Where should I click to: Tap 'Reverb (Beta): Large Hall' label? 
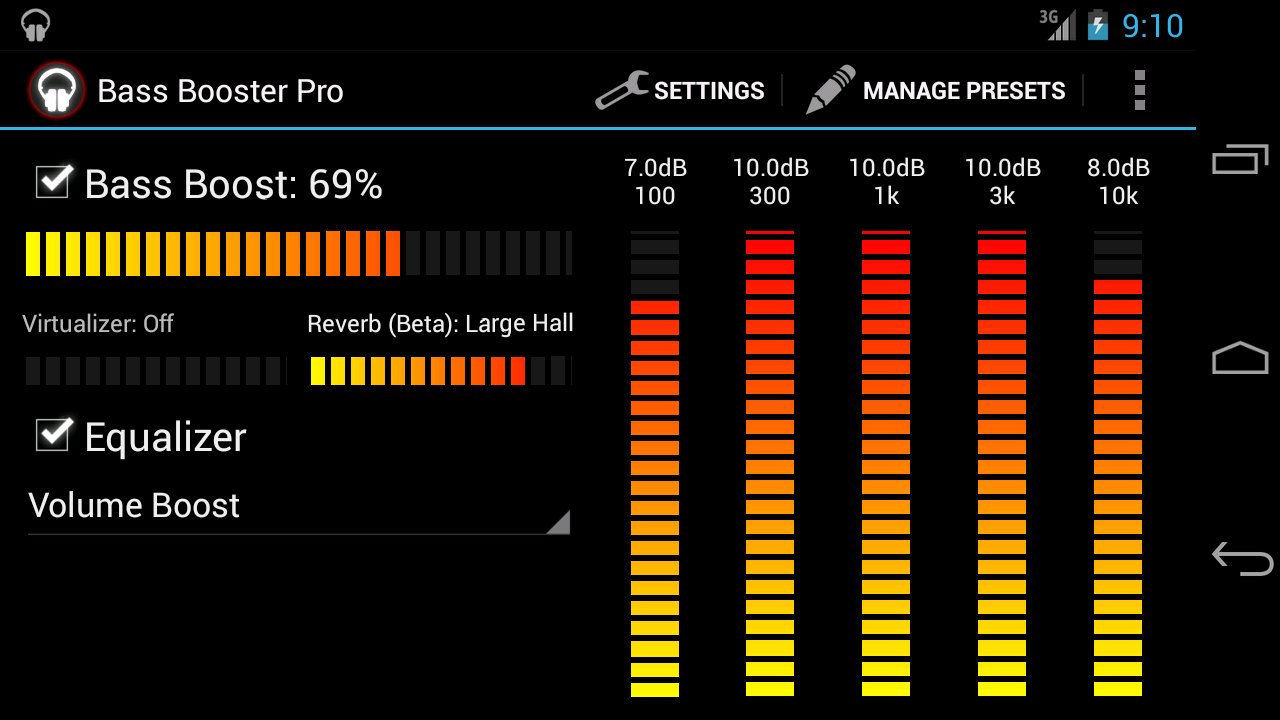[440, 324]
